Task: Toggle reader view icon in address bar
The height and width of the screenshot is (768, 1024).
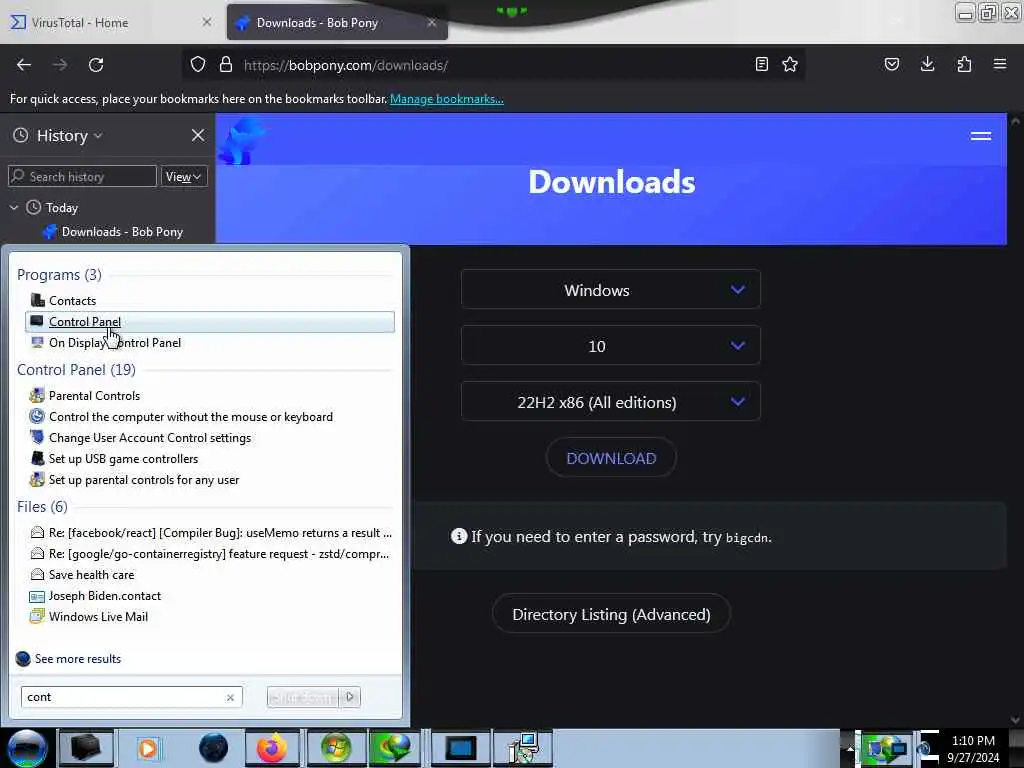Action: pos(761,64)
